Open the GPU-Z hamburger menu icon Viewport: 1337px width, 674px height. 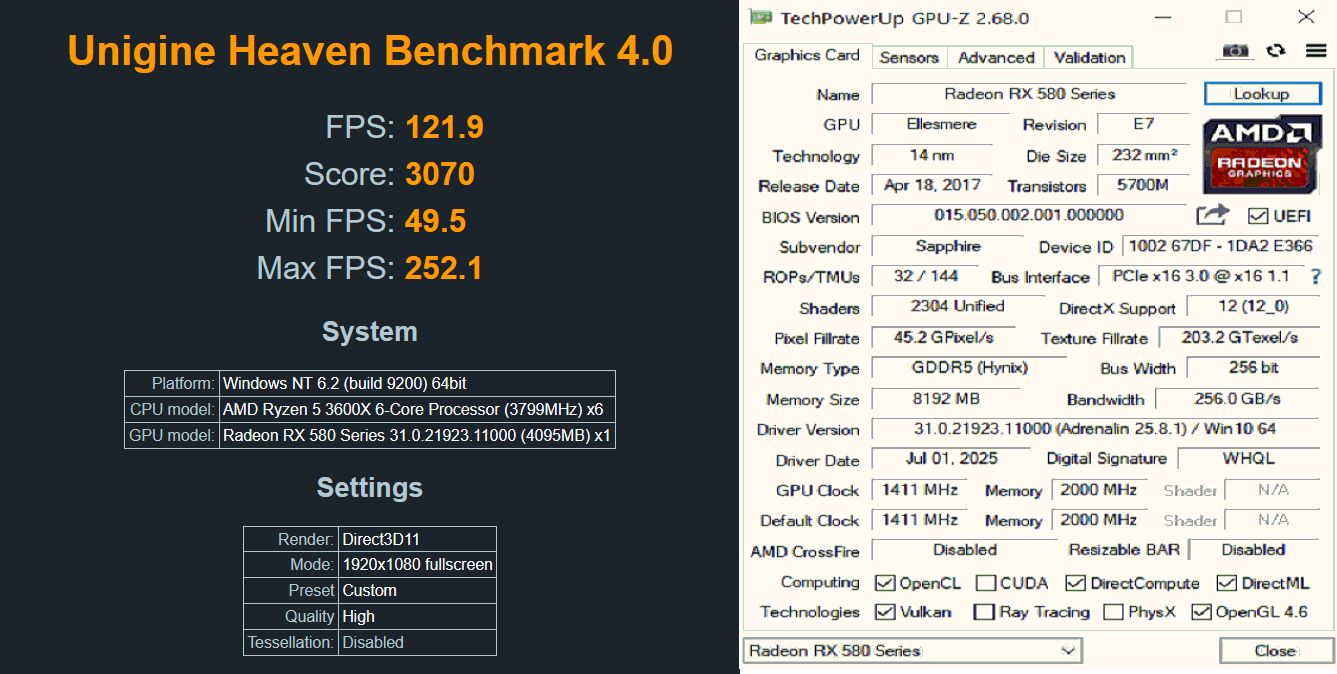click(1316, 50)
